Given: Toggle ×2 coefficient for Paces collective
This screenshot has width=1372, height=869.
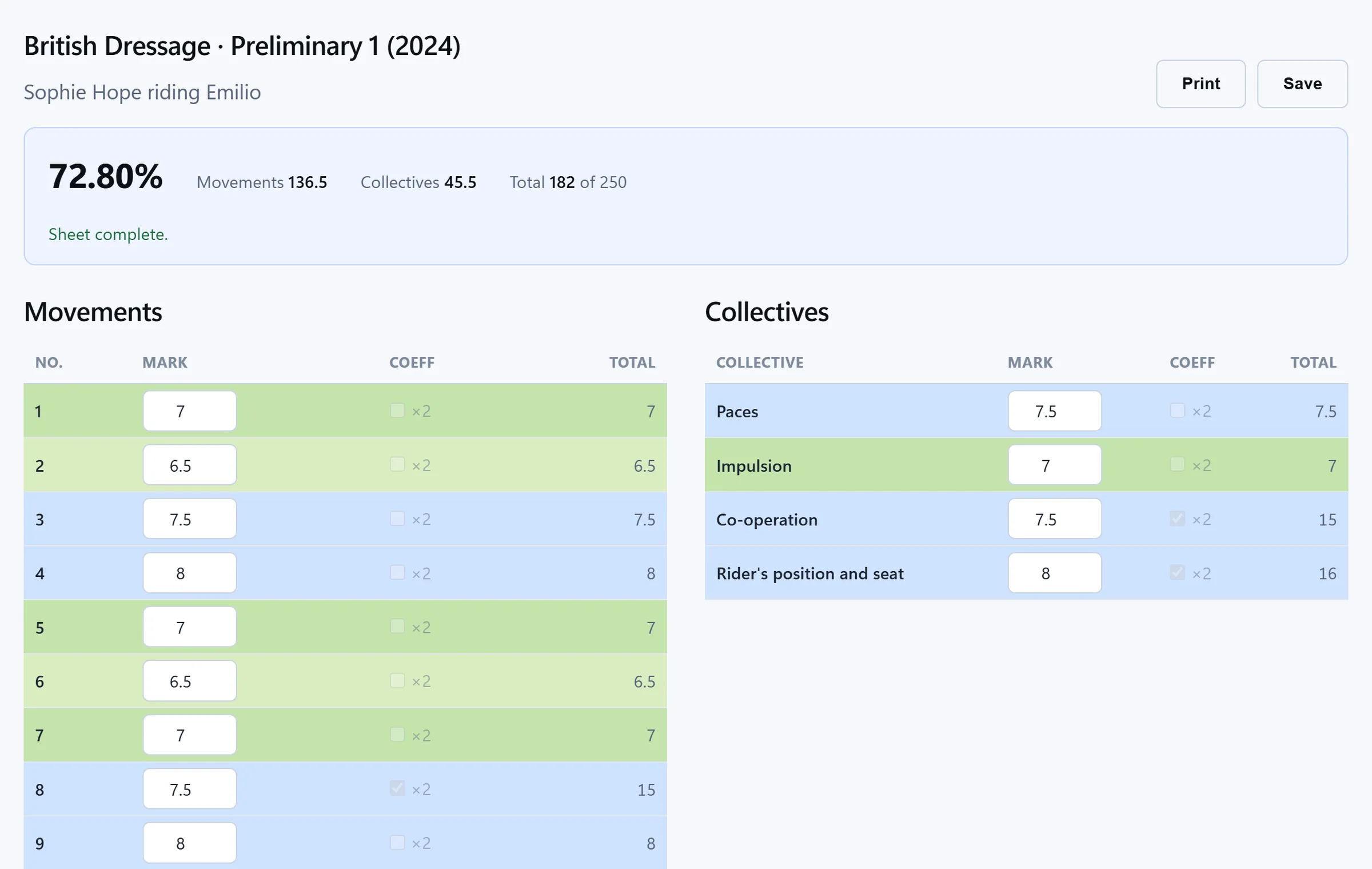Looking at the screenshot, I should 1177,410.
